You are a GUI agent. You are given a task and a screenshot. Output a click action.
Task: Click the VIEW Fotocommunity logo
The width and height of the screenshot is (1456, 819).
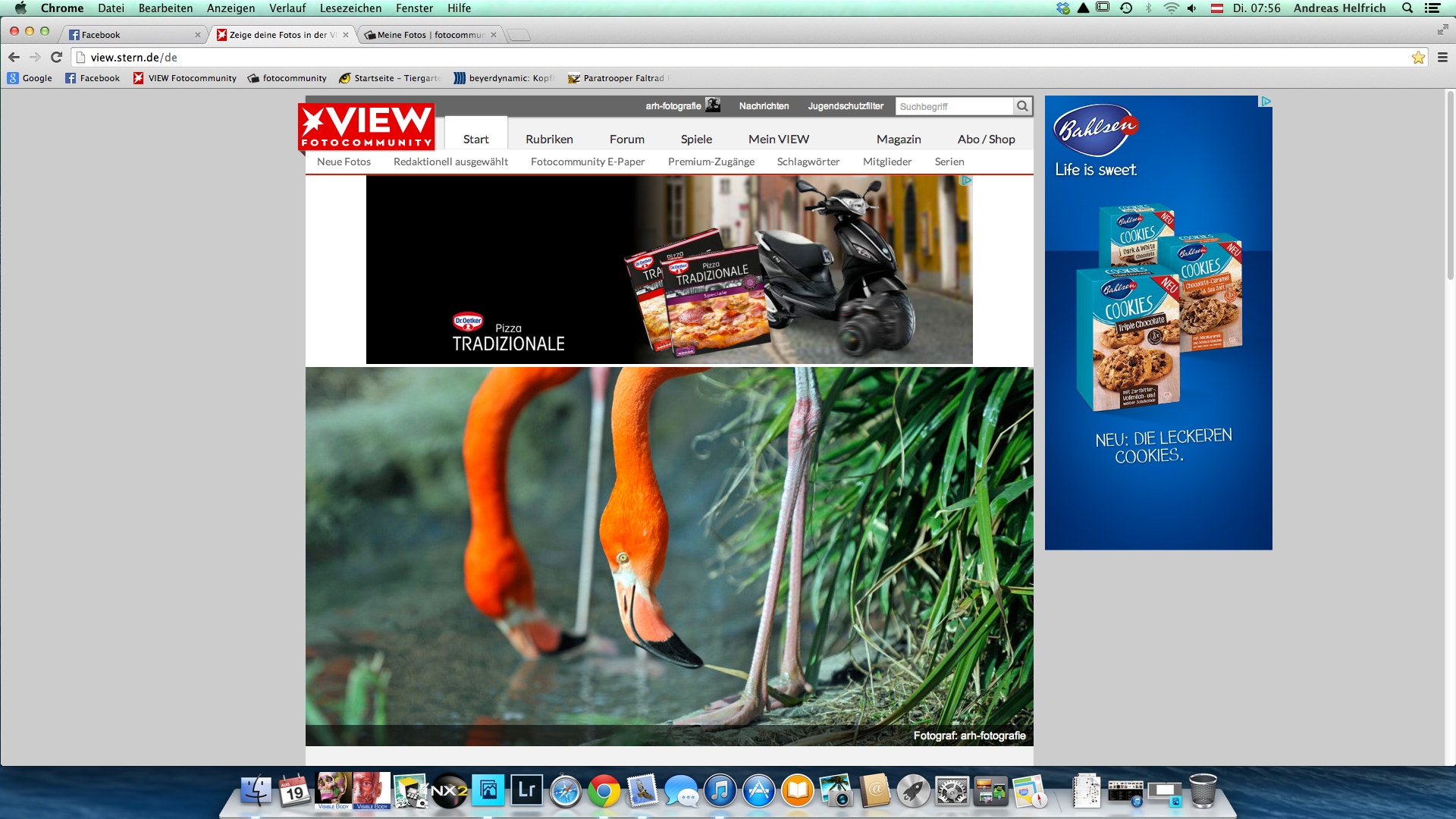click(x=366, y=127)
